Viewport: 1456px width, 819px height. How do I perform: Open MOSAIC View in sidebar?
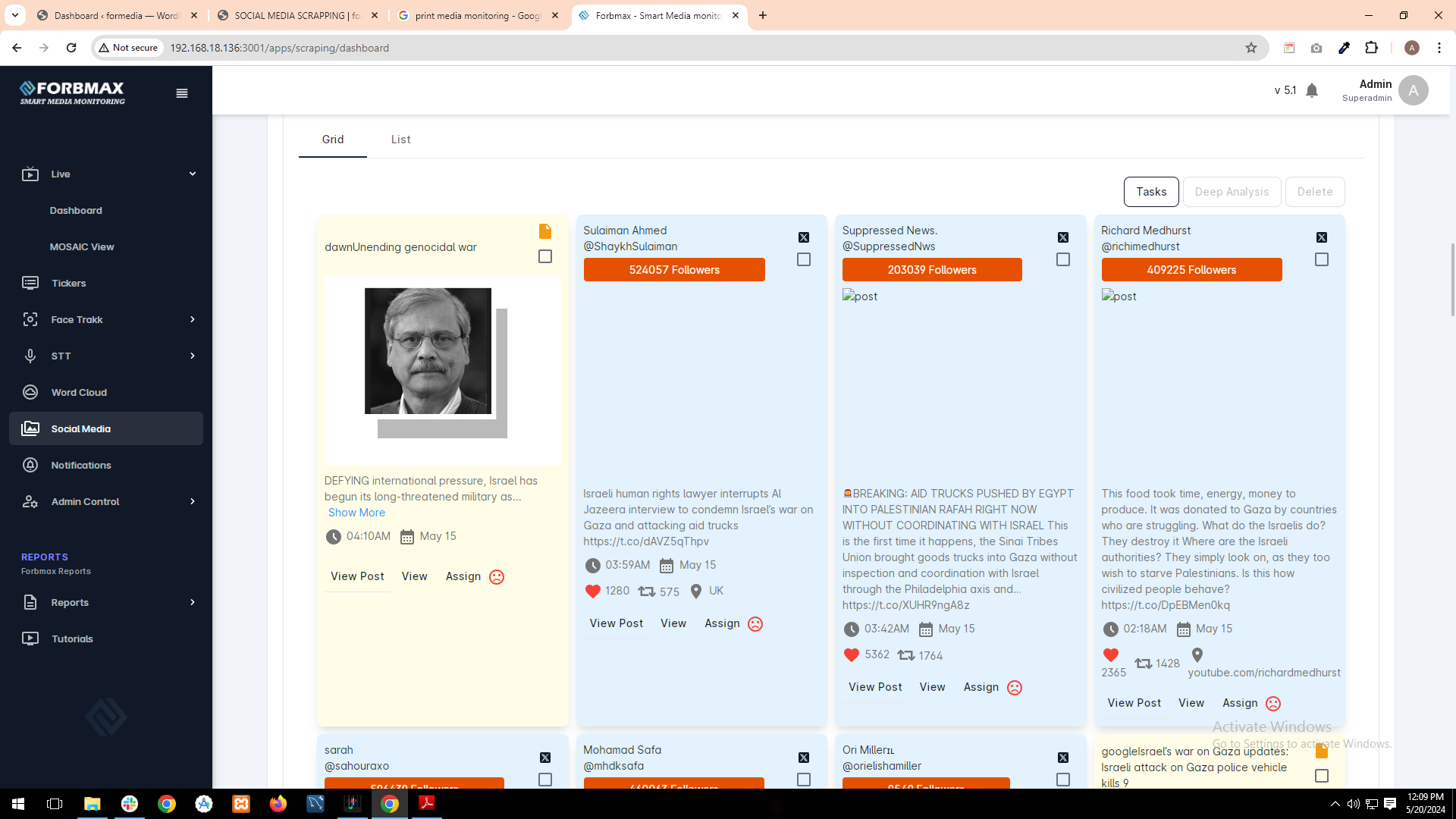[82, 246]
